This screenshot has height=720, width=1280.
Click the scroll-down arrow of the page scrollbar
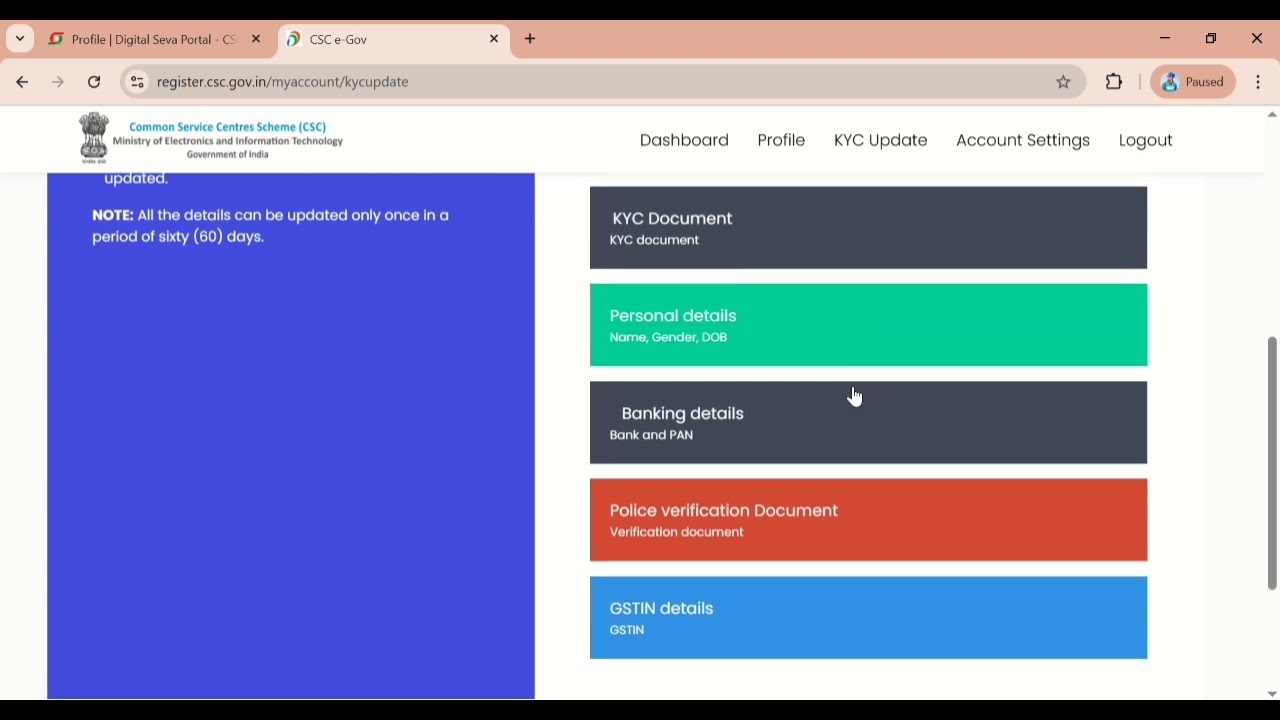tap(1272, 694)
